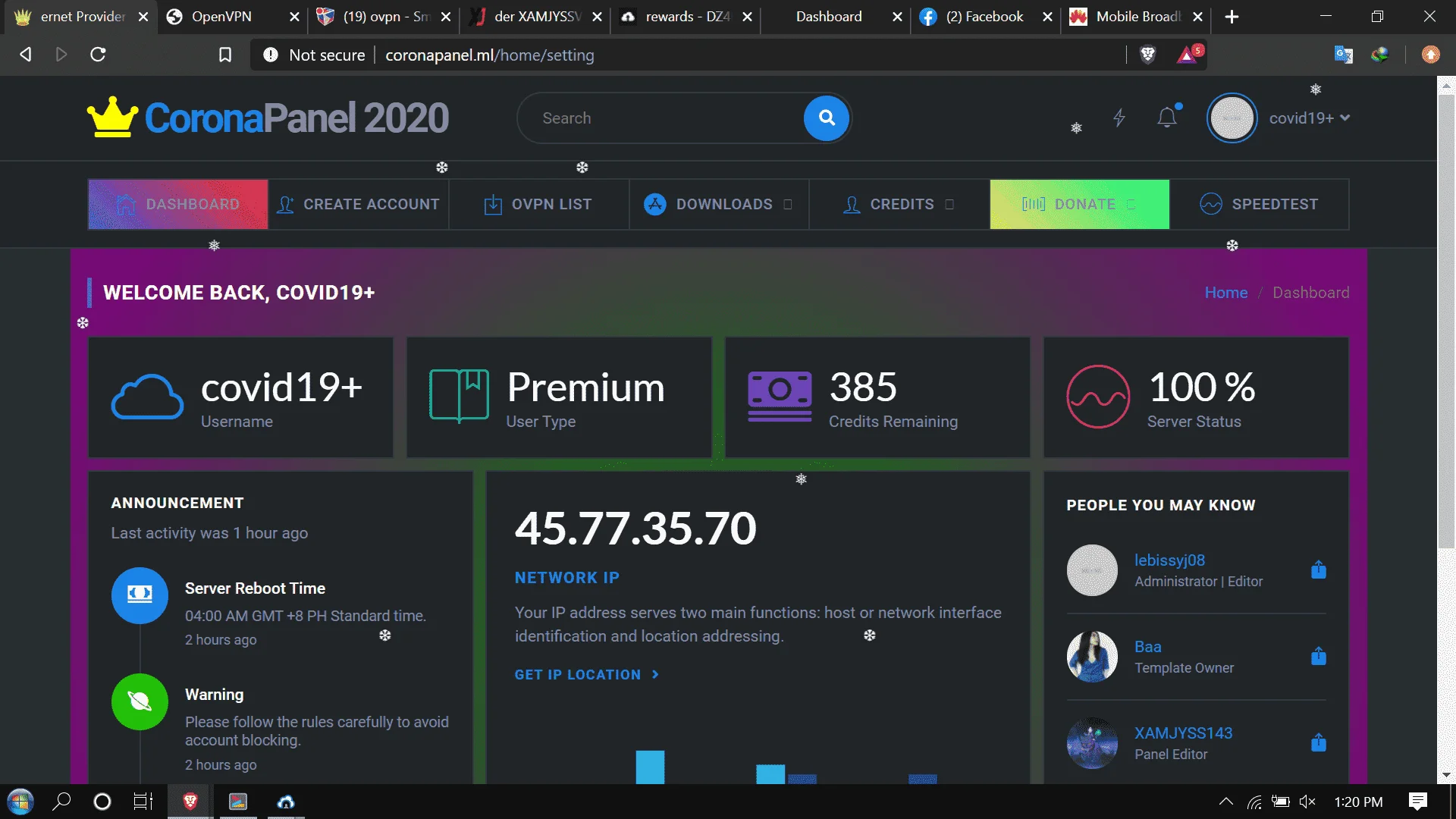Viewport: 1456px width, 819px height.
Task: Click the taskbar clock showing 1:20 PM
Action: (x=1359, y=802)
